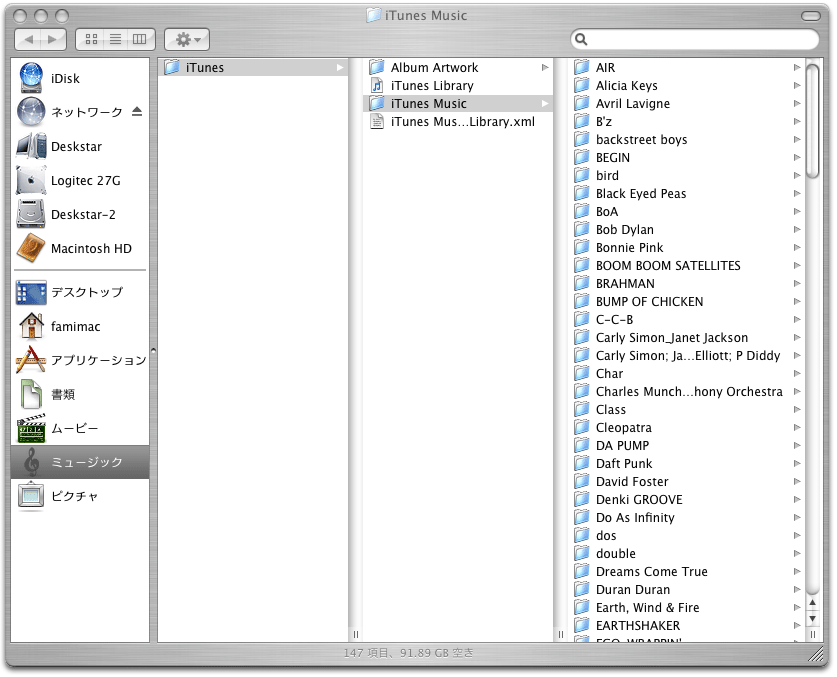Image resolution: width=837 pixels, height=677 pixels.
Task: Select the iTunes folder in first column
Action: 252,68
